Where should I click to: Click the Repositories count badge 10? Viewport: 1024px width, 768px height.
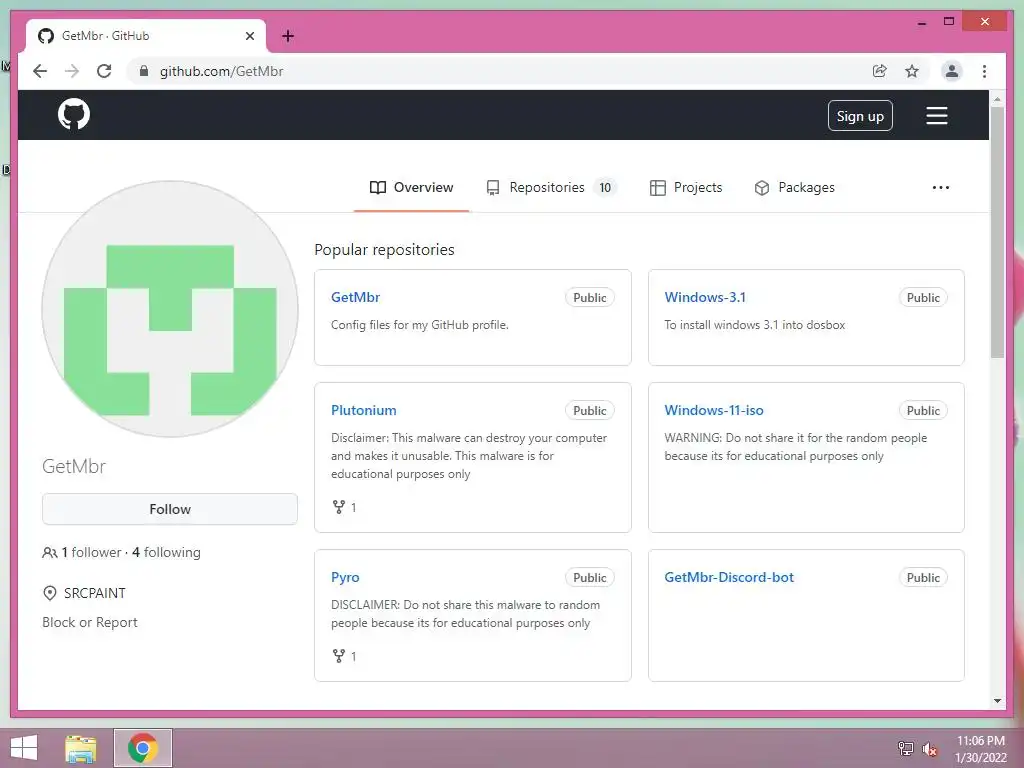point(605,187)
